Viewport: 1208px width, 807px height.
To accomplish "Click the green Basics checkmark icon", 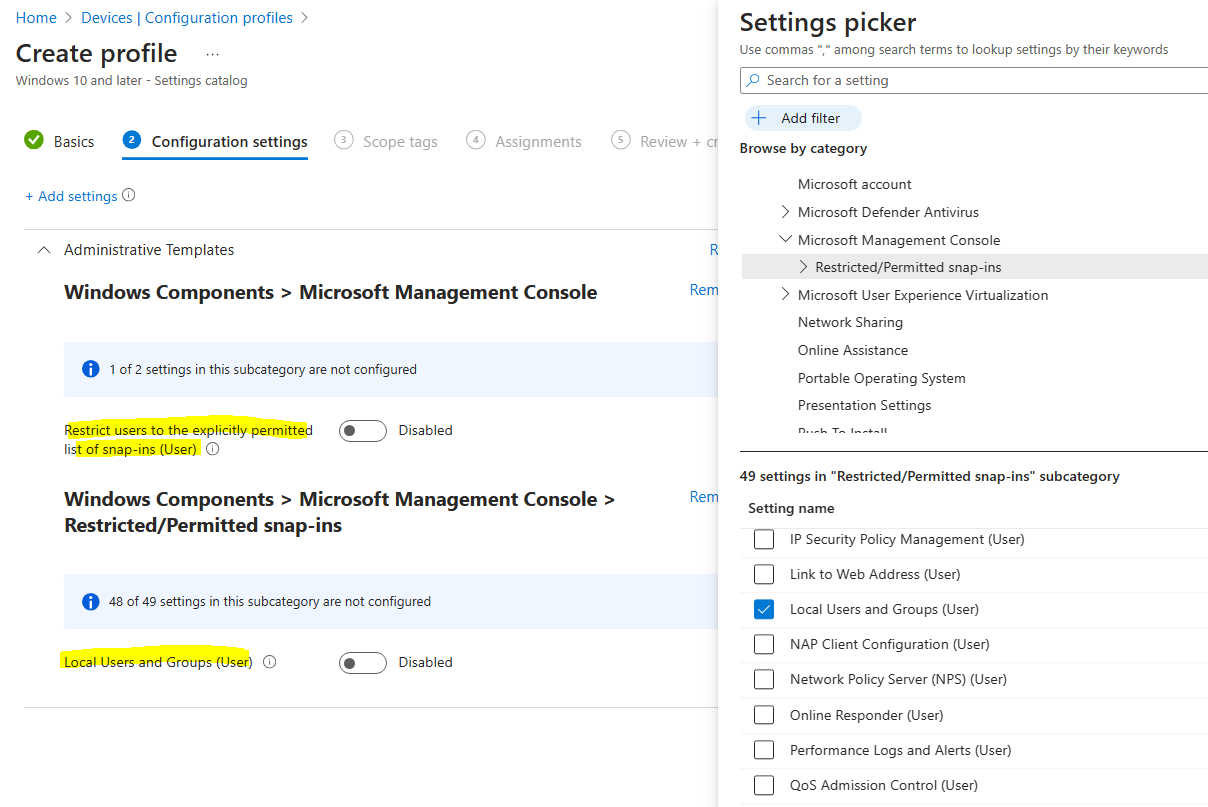I will click(34, 140).
